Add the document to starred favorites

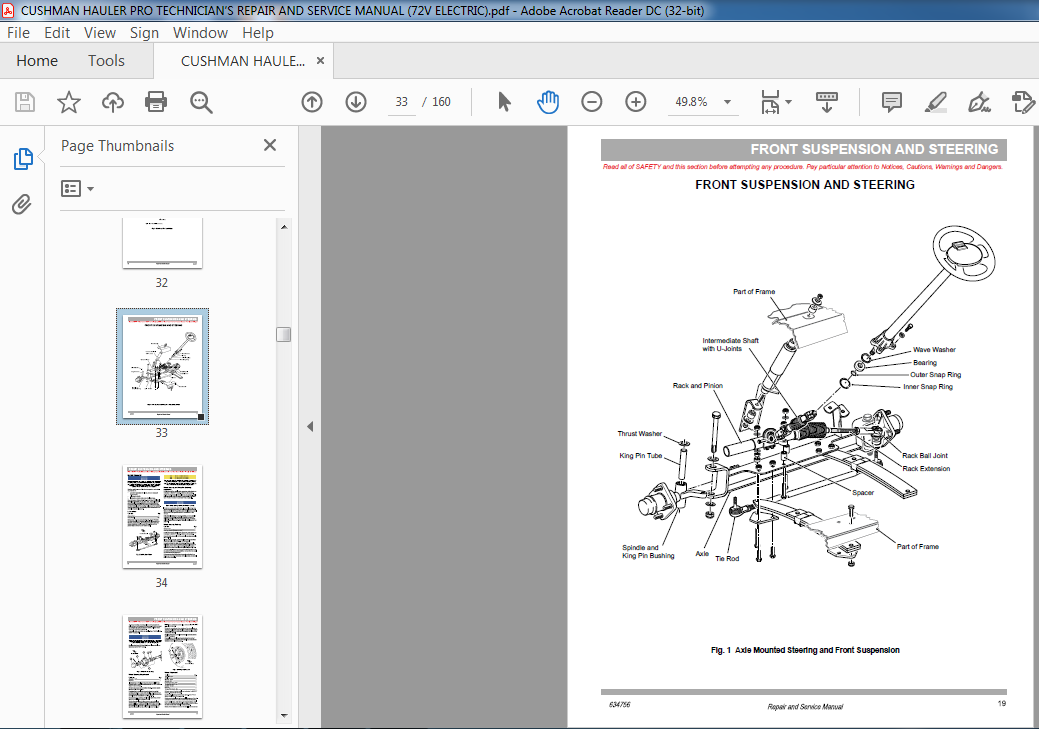point(68,102)
